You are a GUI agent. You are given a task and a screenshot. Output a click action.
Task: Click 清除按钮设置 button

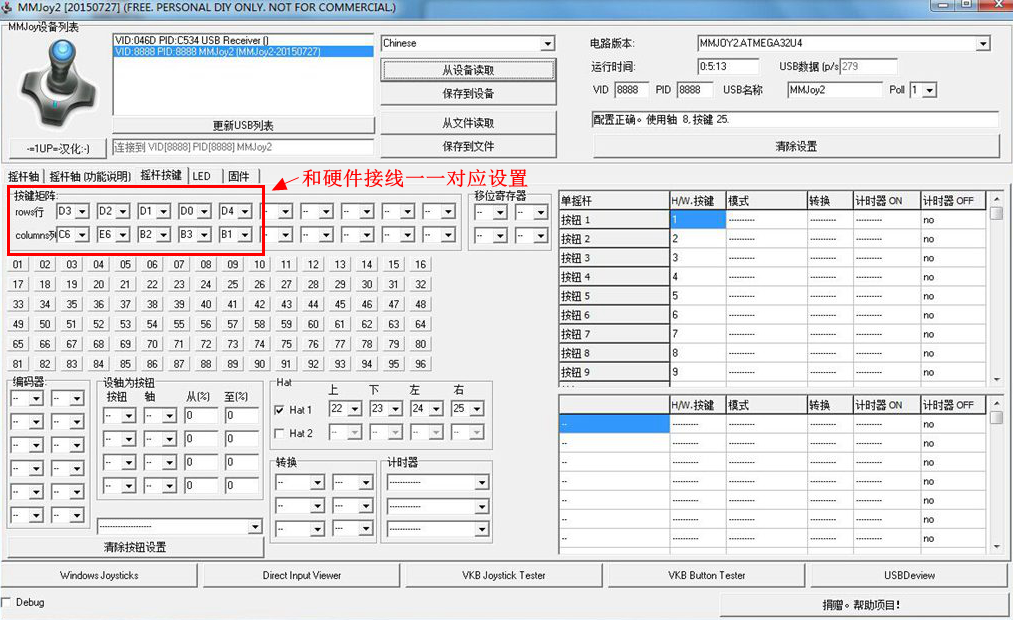click(135, 547)
